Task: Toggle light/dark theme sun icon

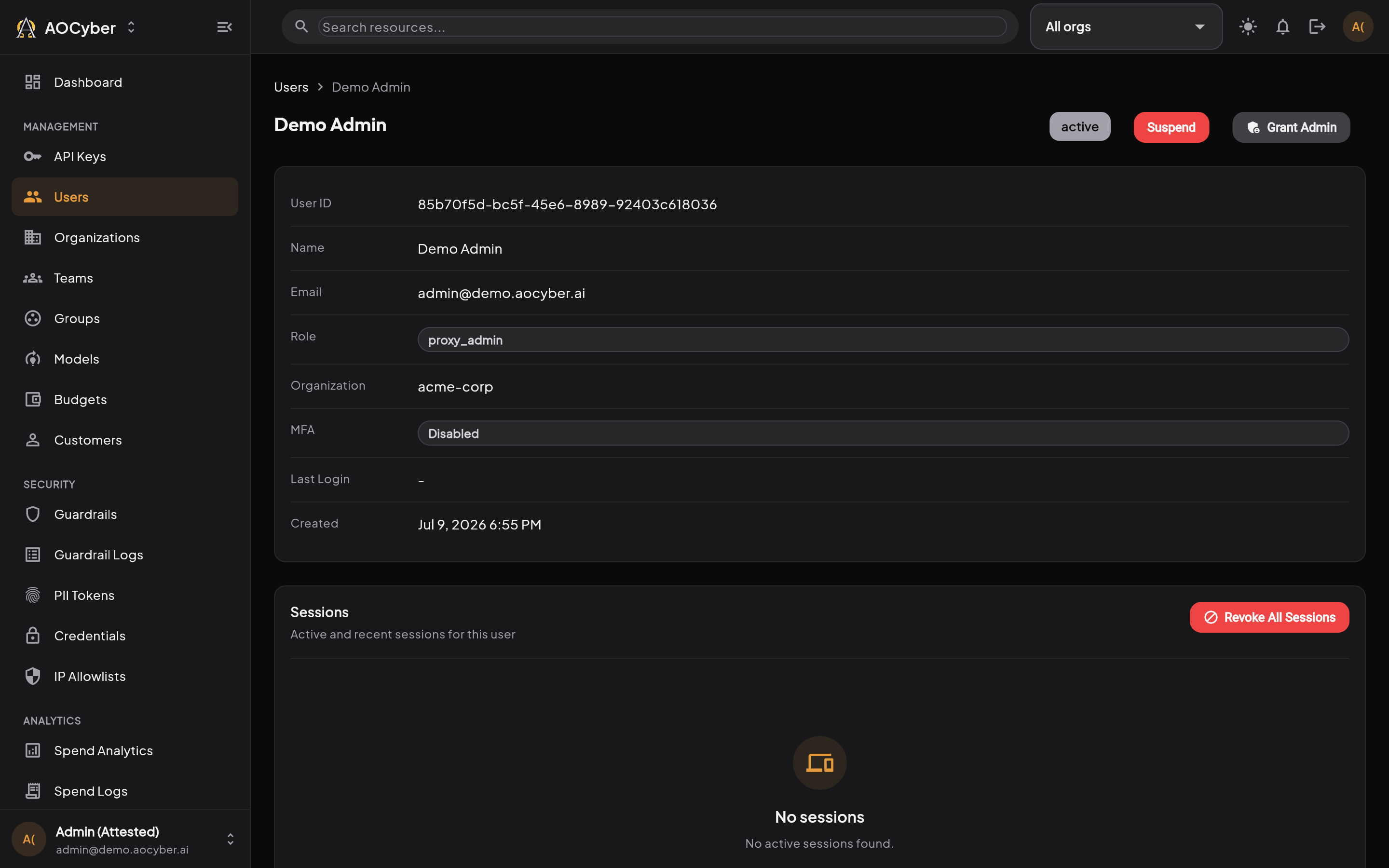Action: tap(1248, 27)
